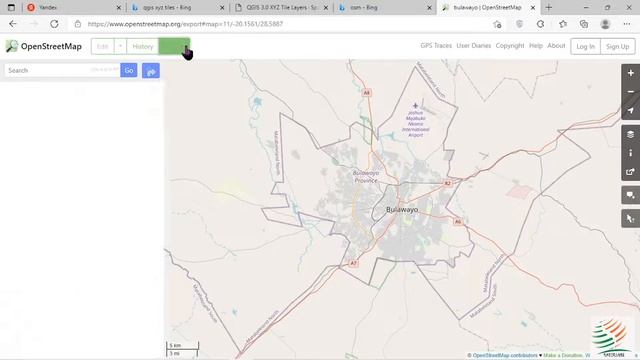Click Make a Donation link
This screenshot has width=640, height=360.
tap(564, 356)
